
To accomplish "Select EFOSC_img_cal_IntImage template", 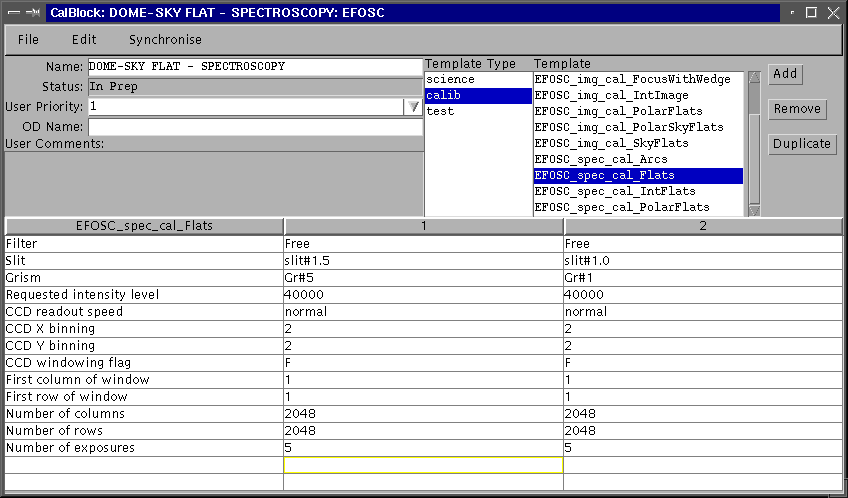I will [x=638, y=95].
